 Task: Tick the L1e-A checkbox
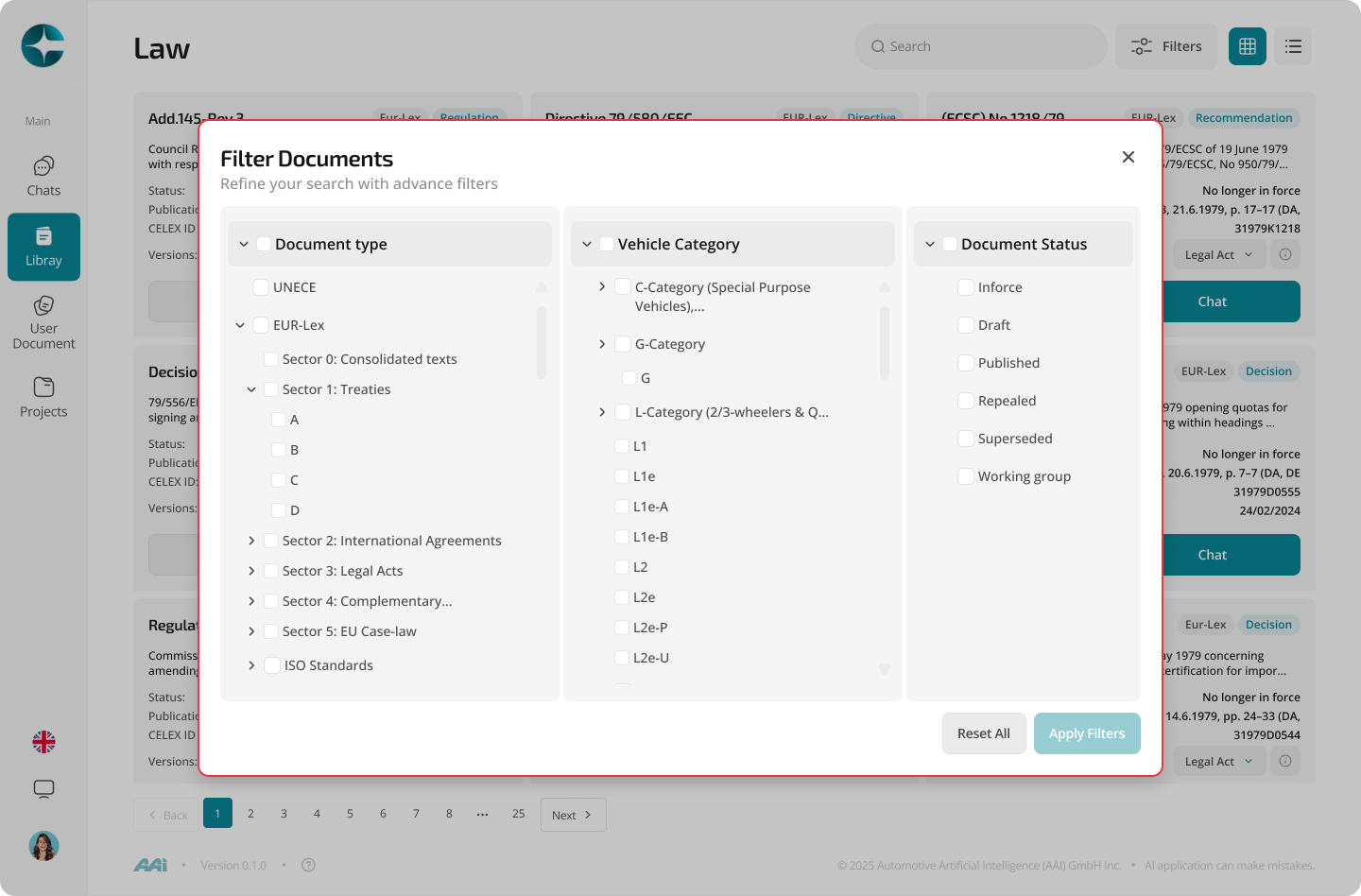point(622,507)
